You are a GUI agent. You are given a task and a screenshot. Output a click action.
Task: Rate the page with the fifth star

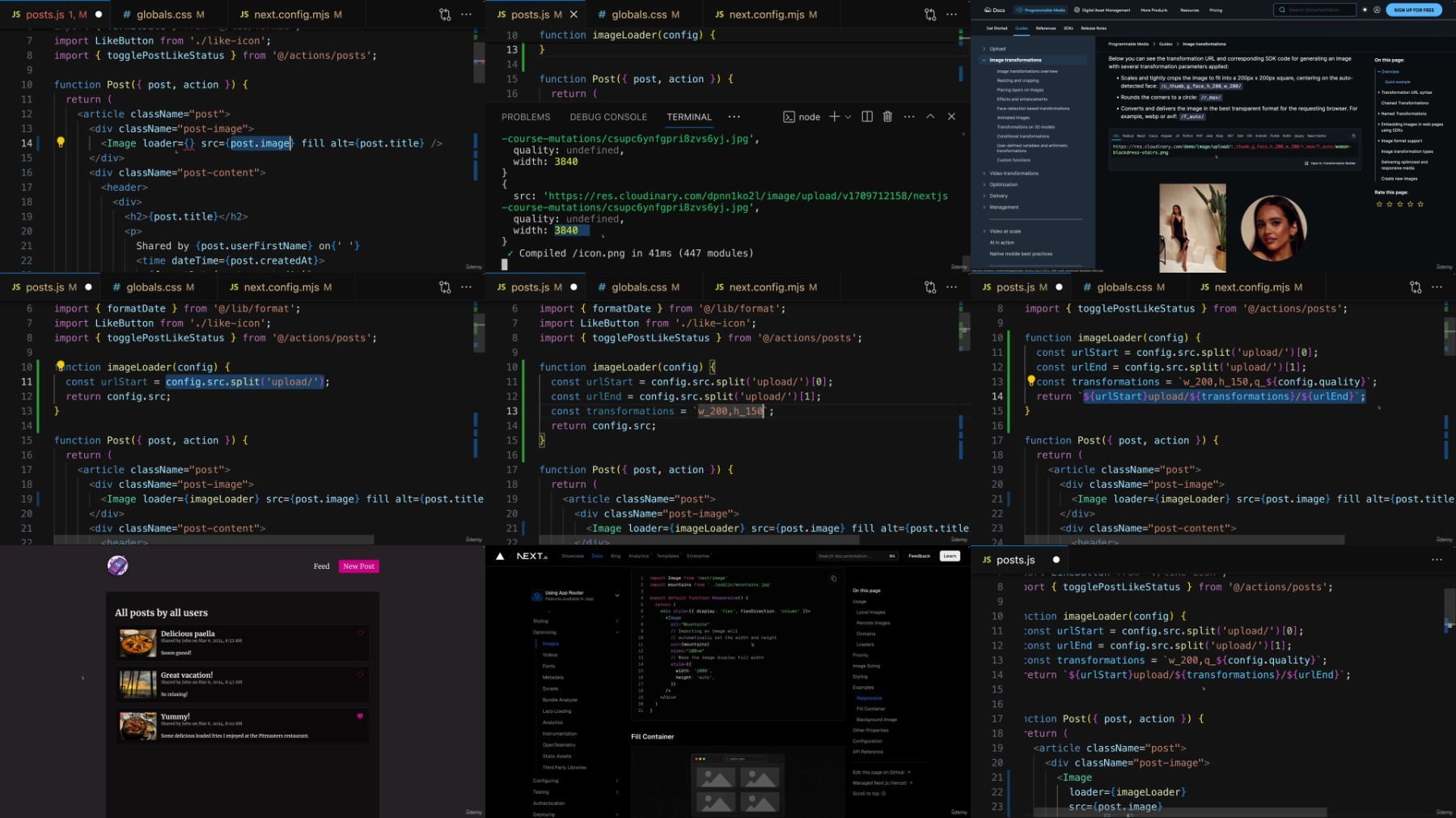[1420, 204]
